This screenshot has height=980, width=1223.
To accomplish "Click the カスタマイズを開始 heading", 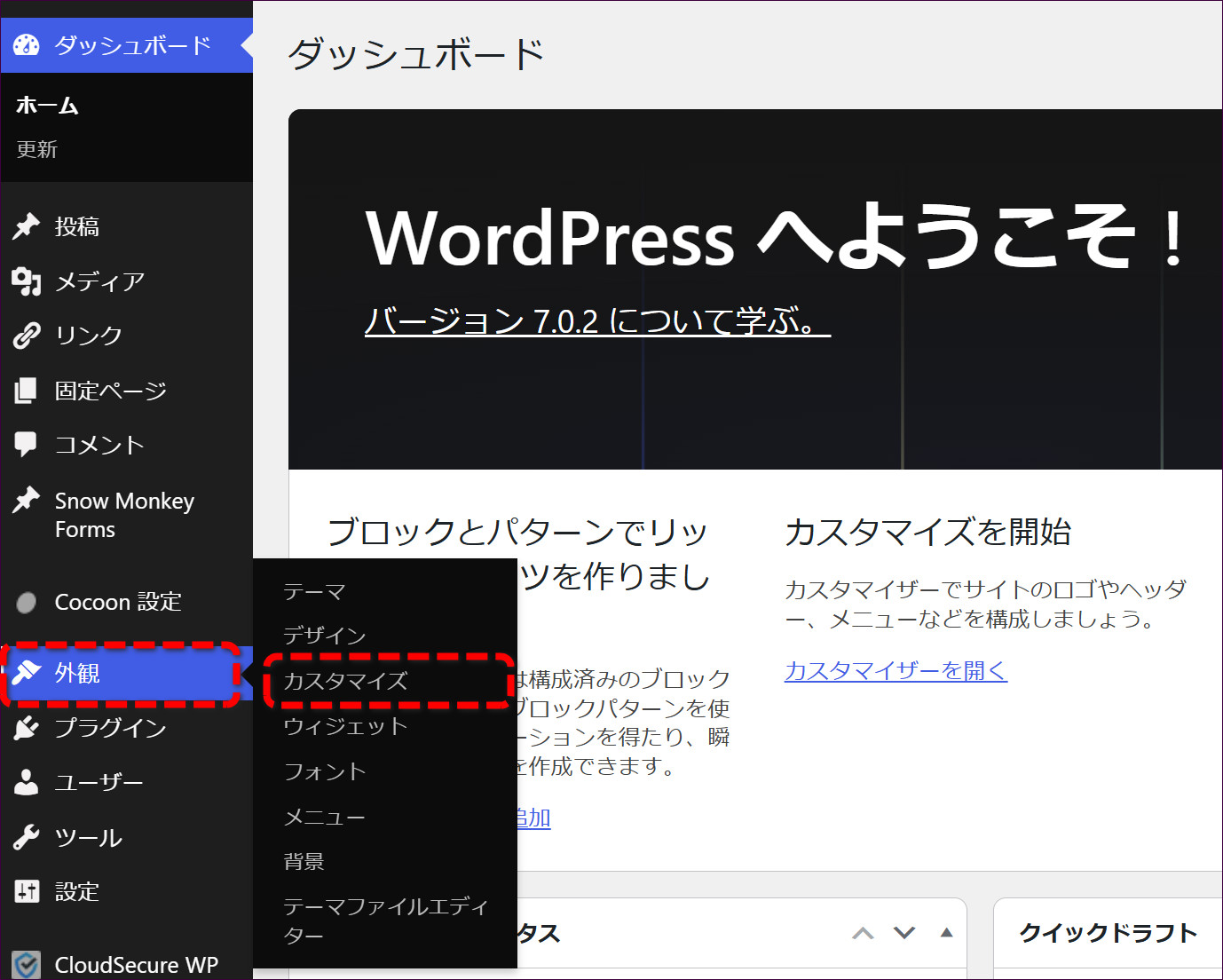I will pyautogui.click(x=928, y=532).
